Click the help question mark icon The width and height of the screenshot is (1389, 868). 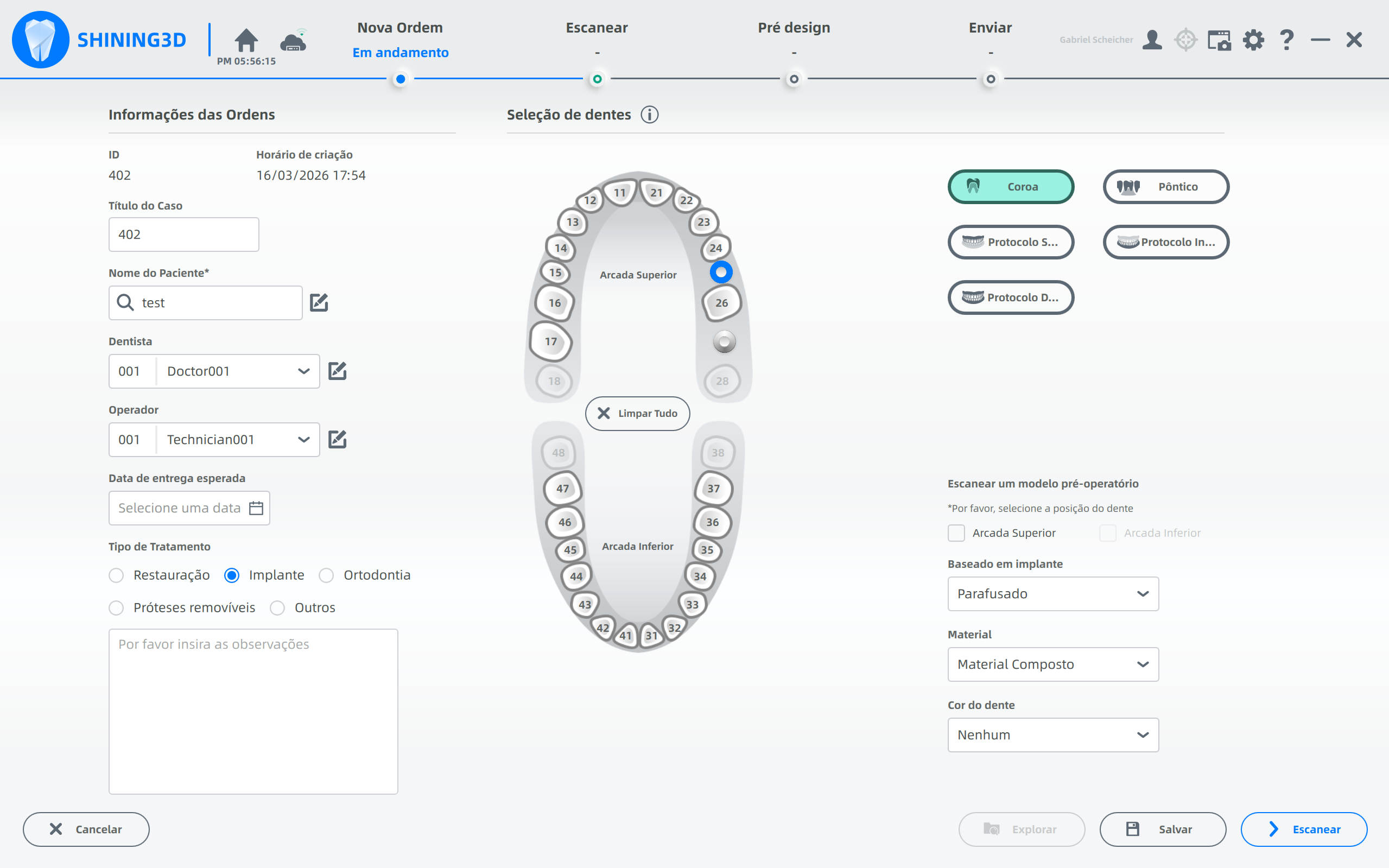pyautogui.click(x=1287, y=40)
